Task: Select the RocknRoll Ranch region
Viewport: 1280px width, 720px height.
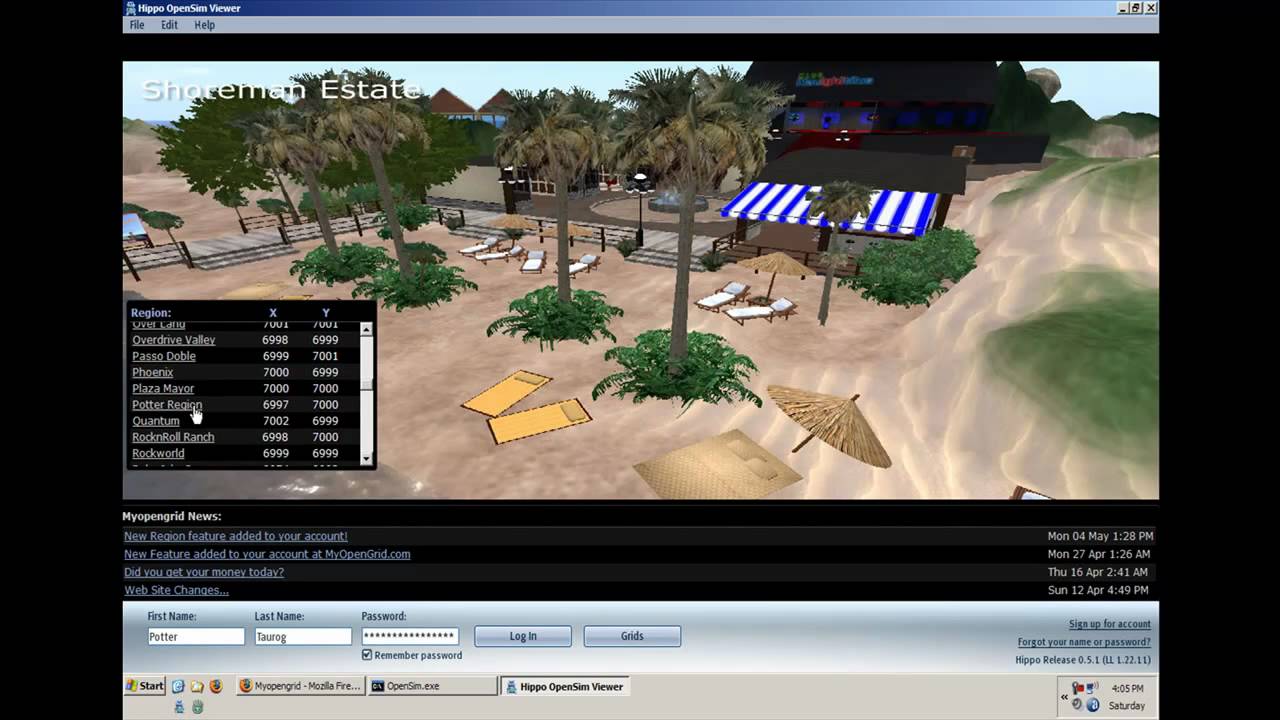Action: [173, 437]
